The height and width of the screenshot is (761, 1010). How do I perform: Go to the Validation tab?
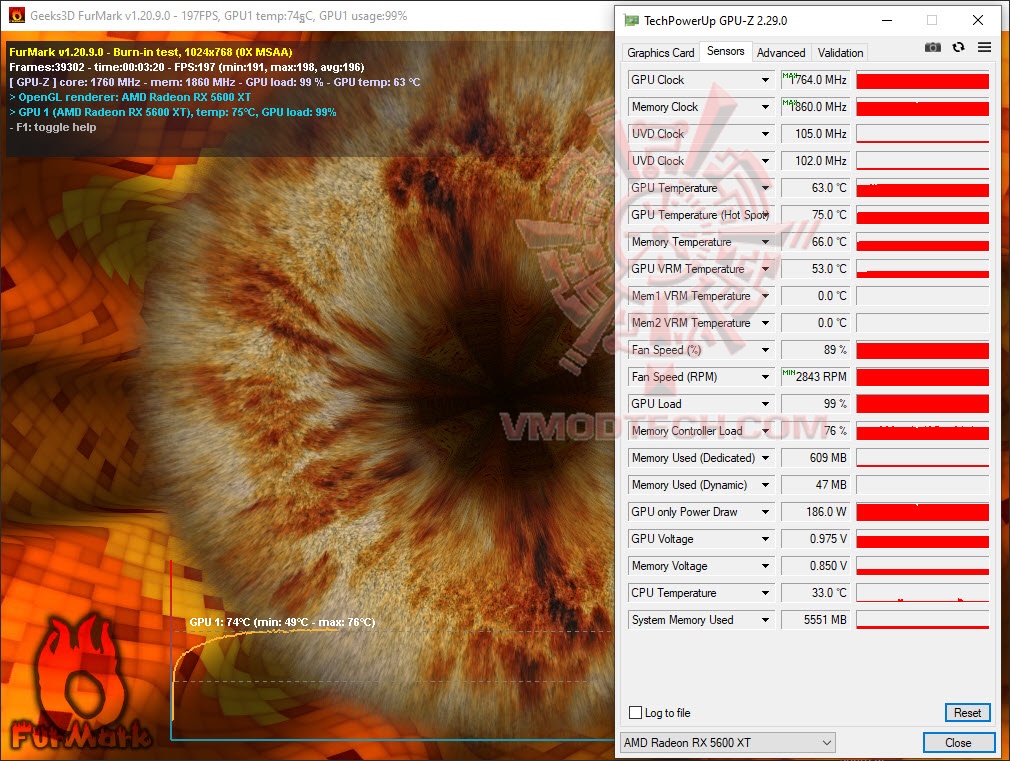click(x=840, y=53)
